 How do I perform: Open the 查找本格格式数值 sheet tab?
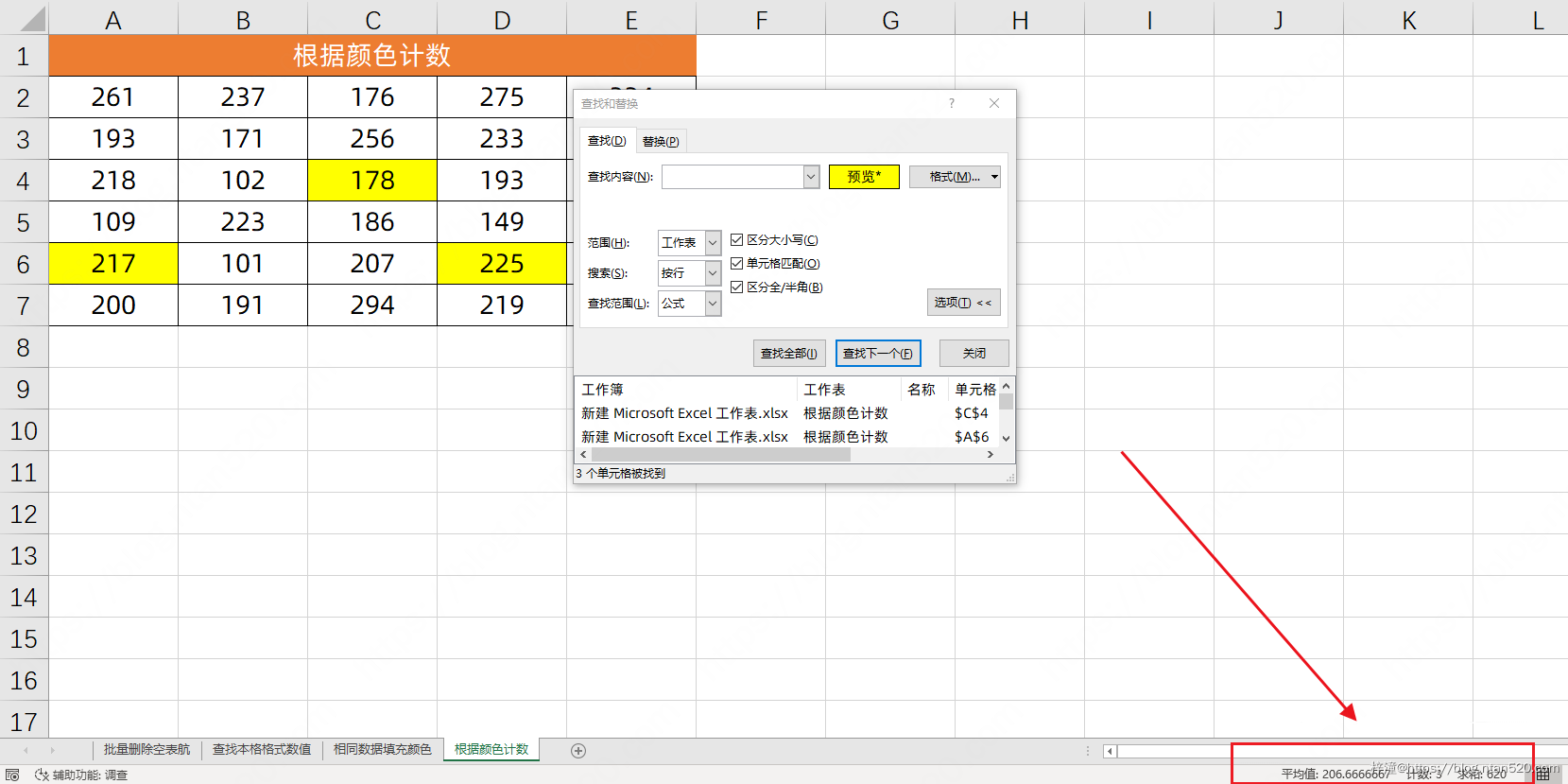[x=262, y=750]
